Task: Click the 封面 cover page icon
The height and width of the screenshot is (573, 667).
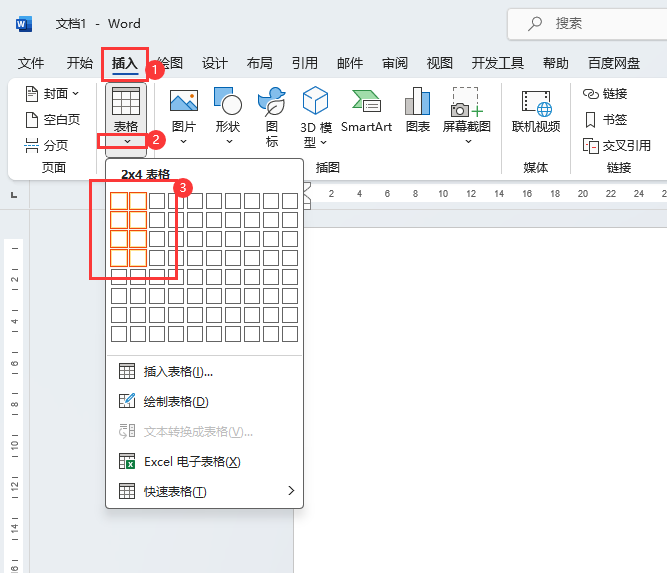Action: pos(32,94)
